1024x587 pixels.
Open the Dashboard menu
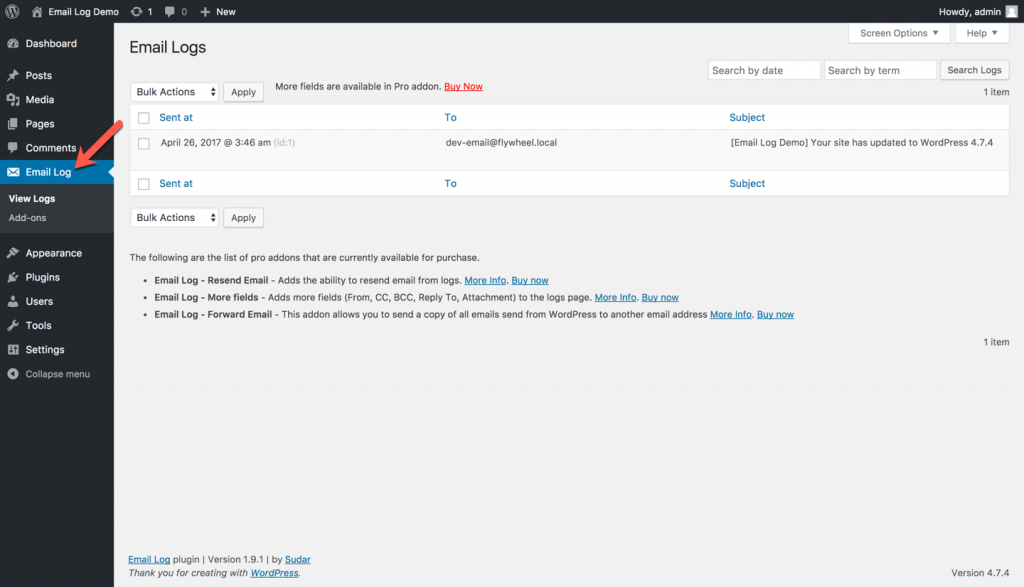57,44
